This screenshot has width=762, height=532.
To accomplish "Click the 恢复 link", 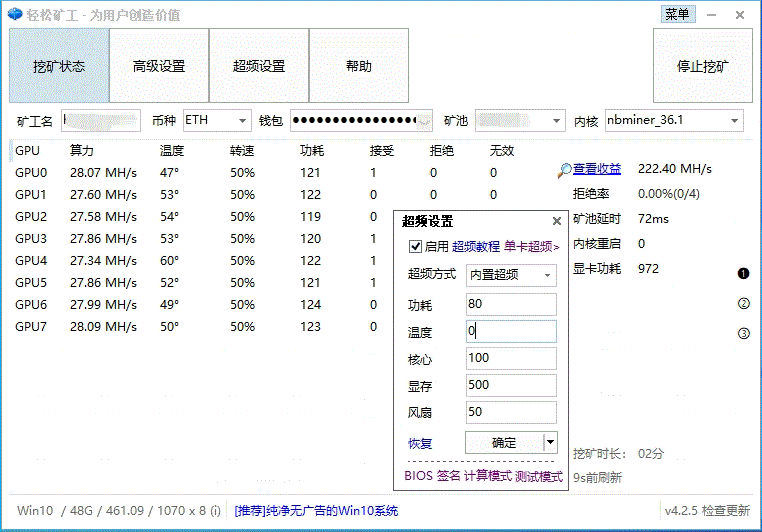I will point(420,444).
